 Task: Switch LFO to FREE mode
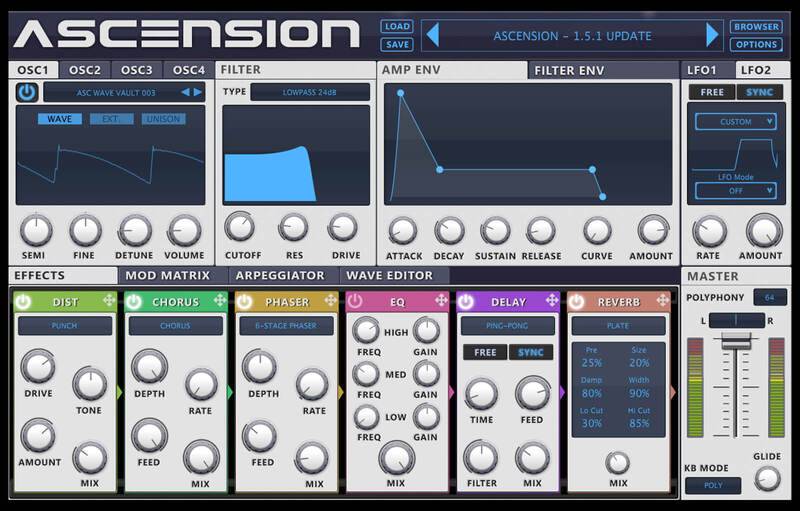(x=712, y=92)
